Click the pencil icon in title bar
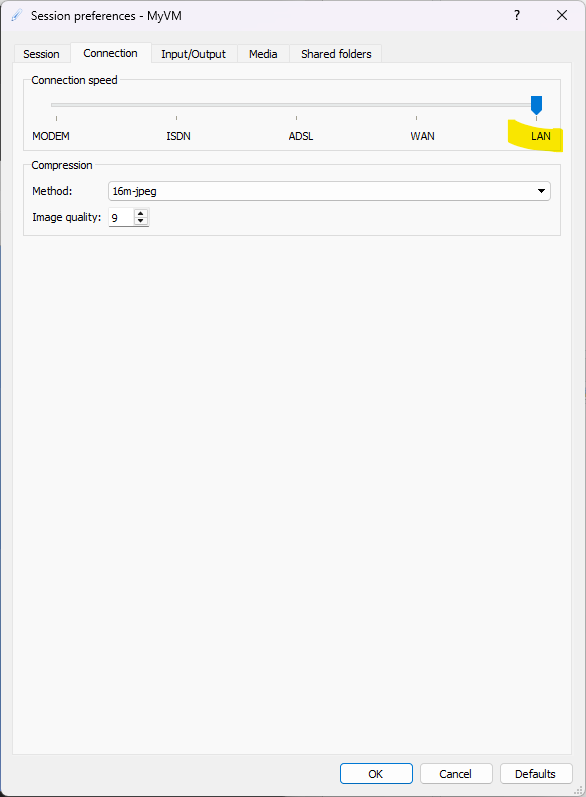This screenshot has width=586, height=797. (x=17, y=15)
